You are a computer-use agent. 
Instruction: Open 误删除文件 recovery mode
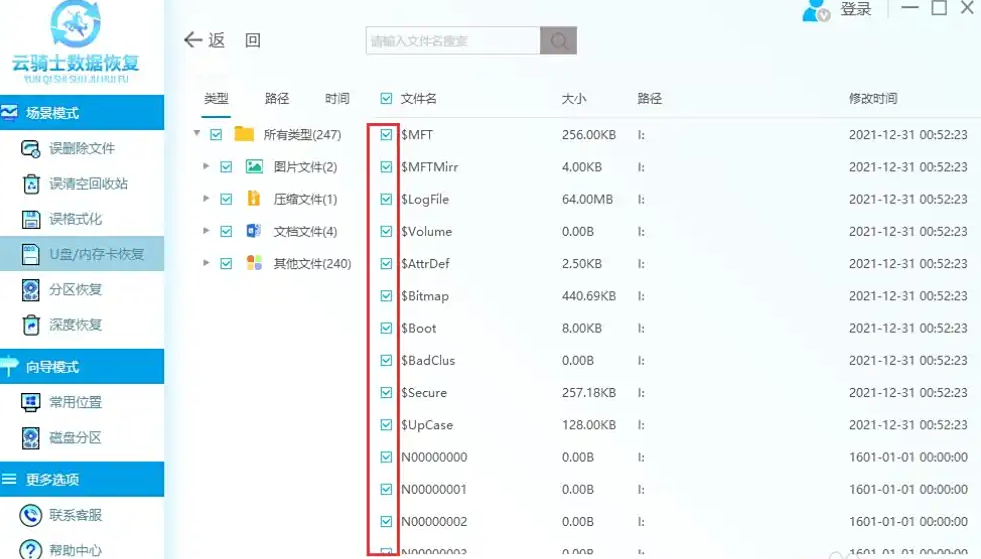tap(82, 149)
